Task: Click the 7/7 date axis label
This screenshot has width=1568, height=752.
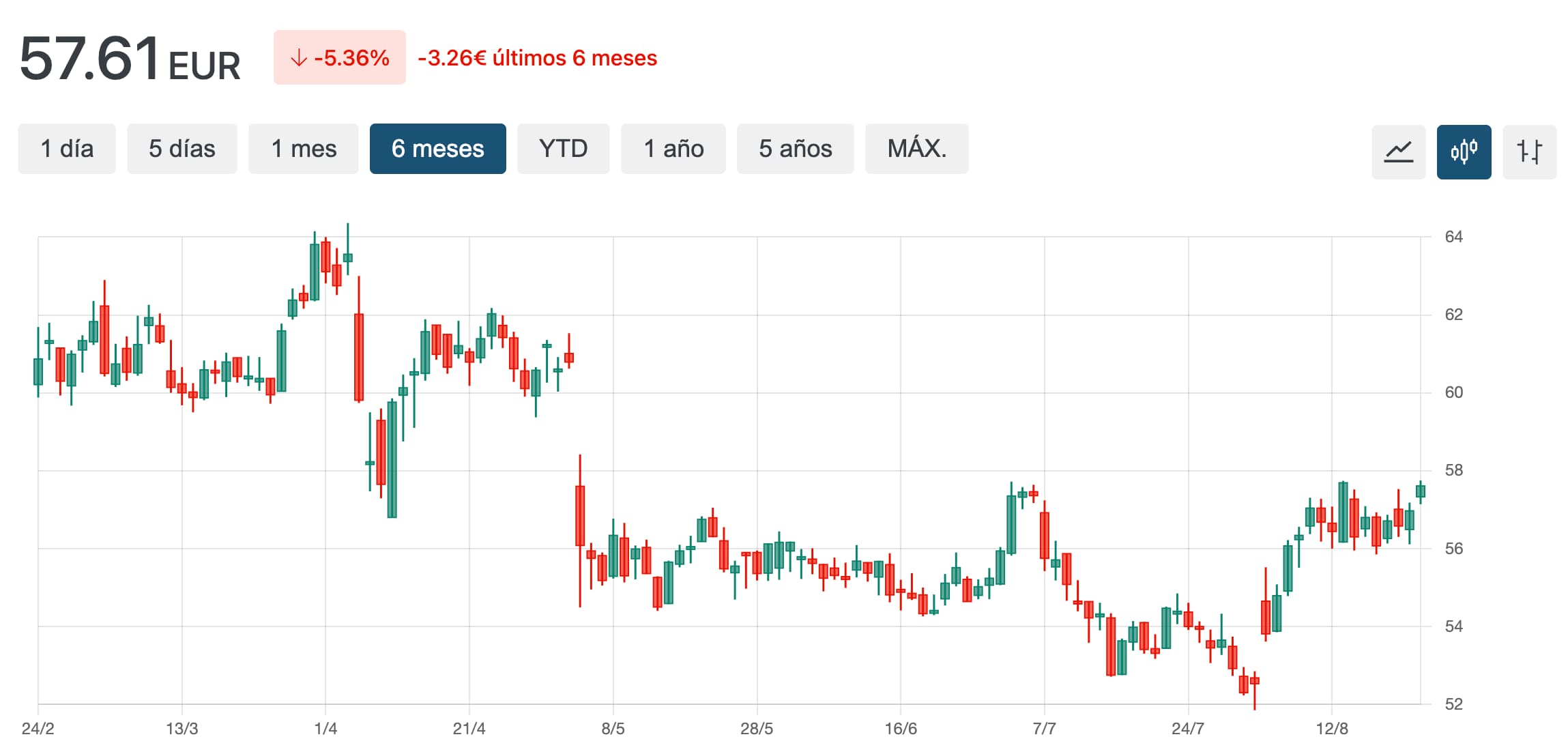Action: (x=1044, y=728)
